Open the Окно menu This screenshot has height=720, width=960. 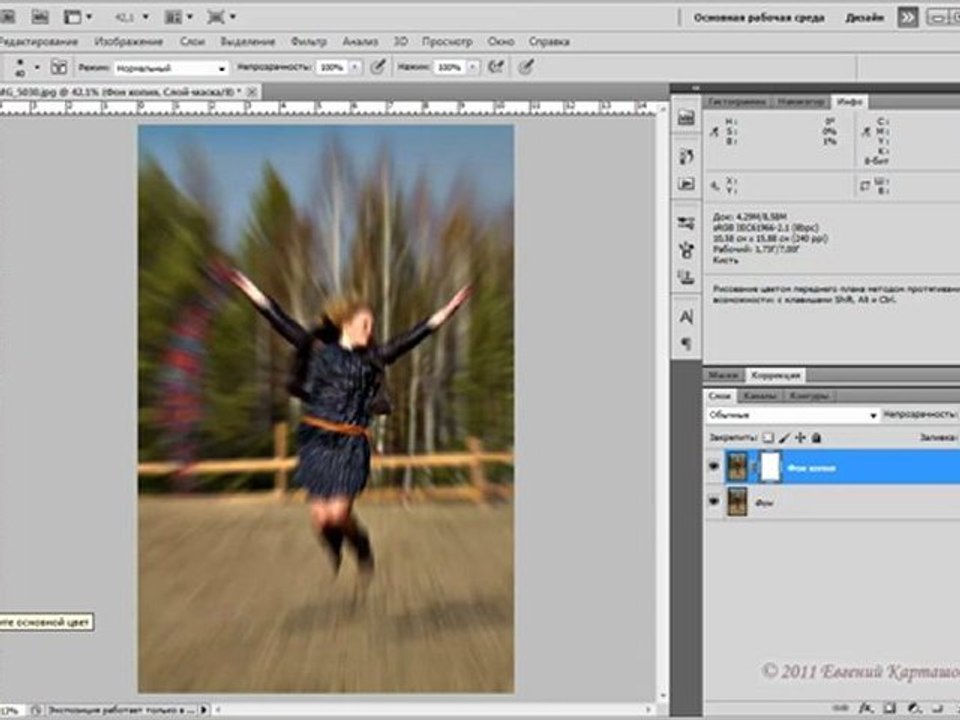(x=500, y=42)
